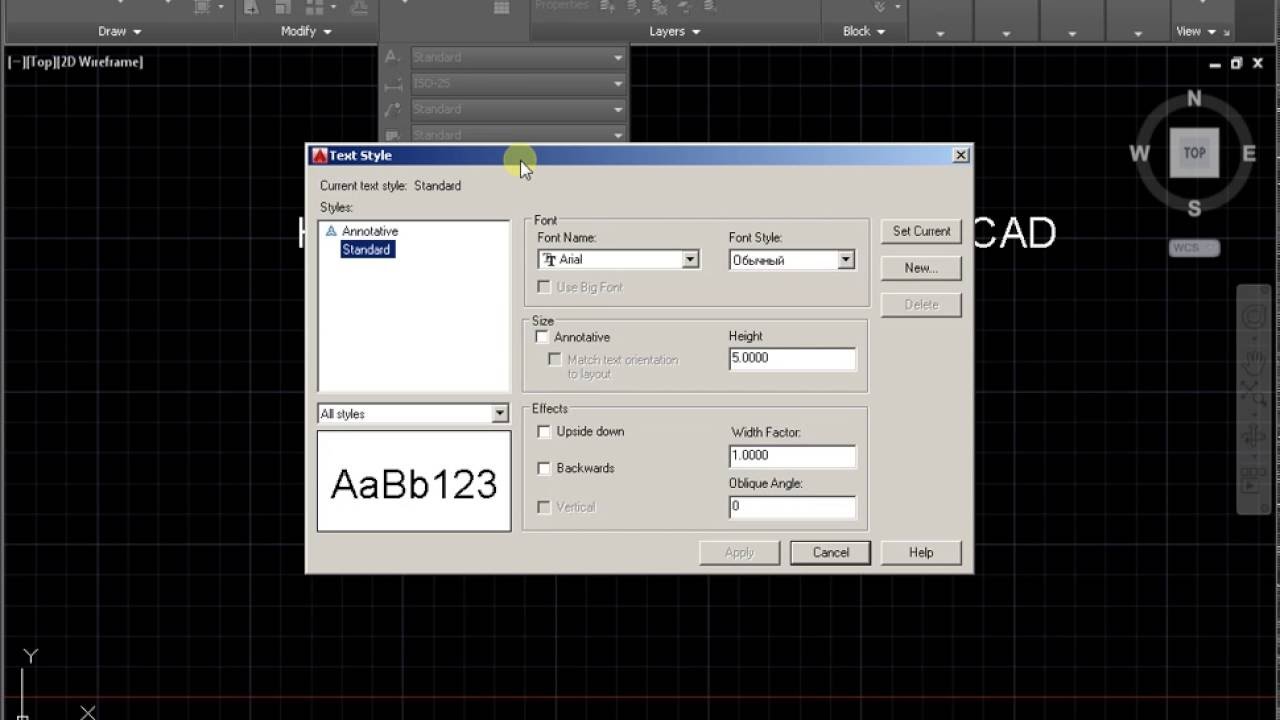
Task: Click Zoom Extents in navigation bar
Action: [1253, 394]
